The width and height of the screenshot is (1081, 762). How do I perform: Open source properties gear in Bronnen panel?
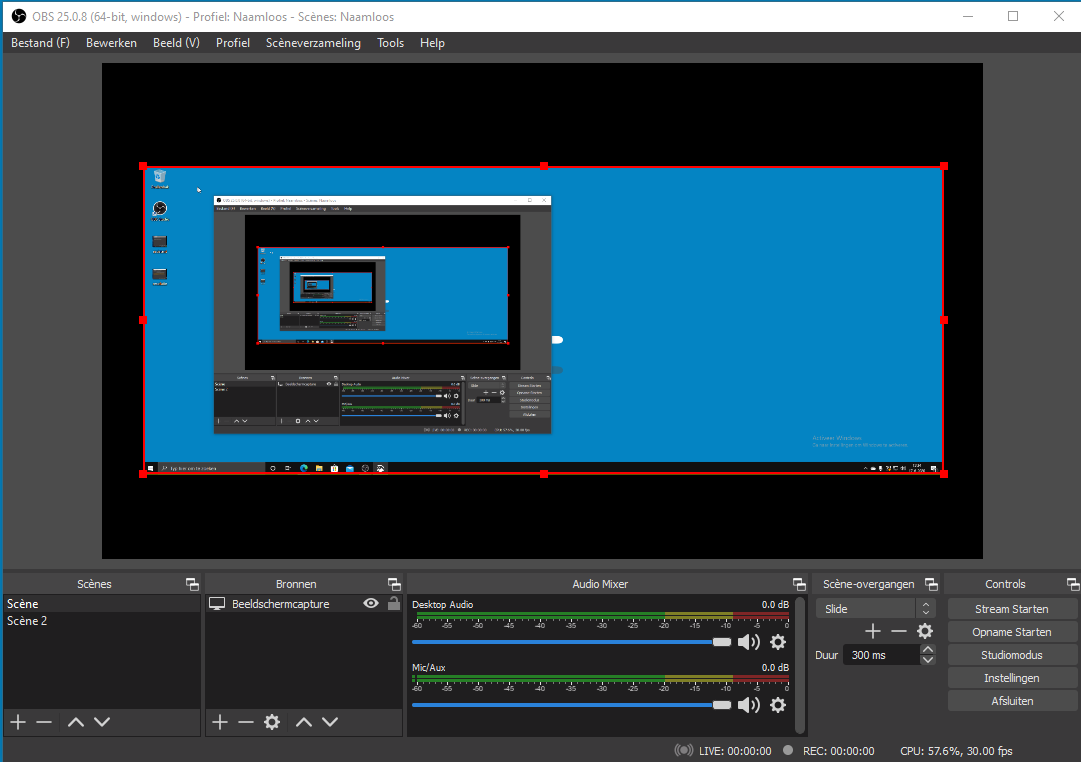[x=272, y=722]
